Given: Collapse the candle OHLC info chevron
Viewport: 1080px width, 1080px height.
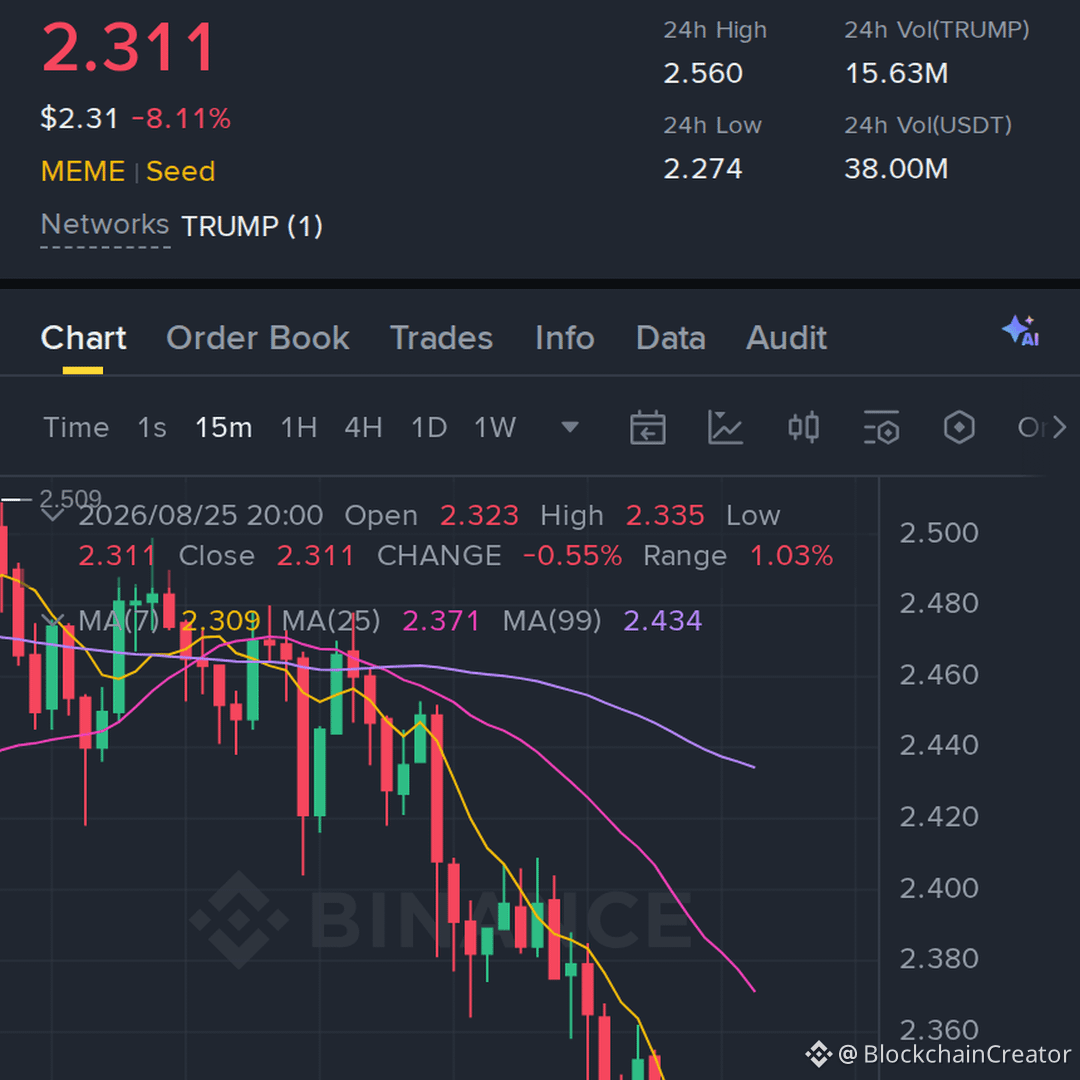Looking at the screenshot, I should point(53,515).
